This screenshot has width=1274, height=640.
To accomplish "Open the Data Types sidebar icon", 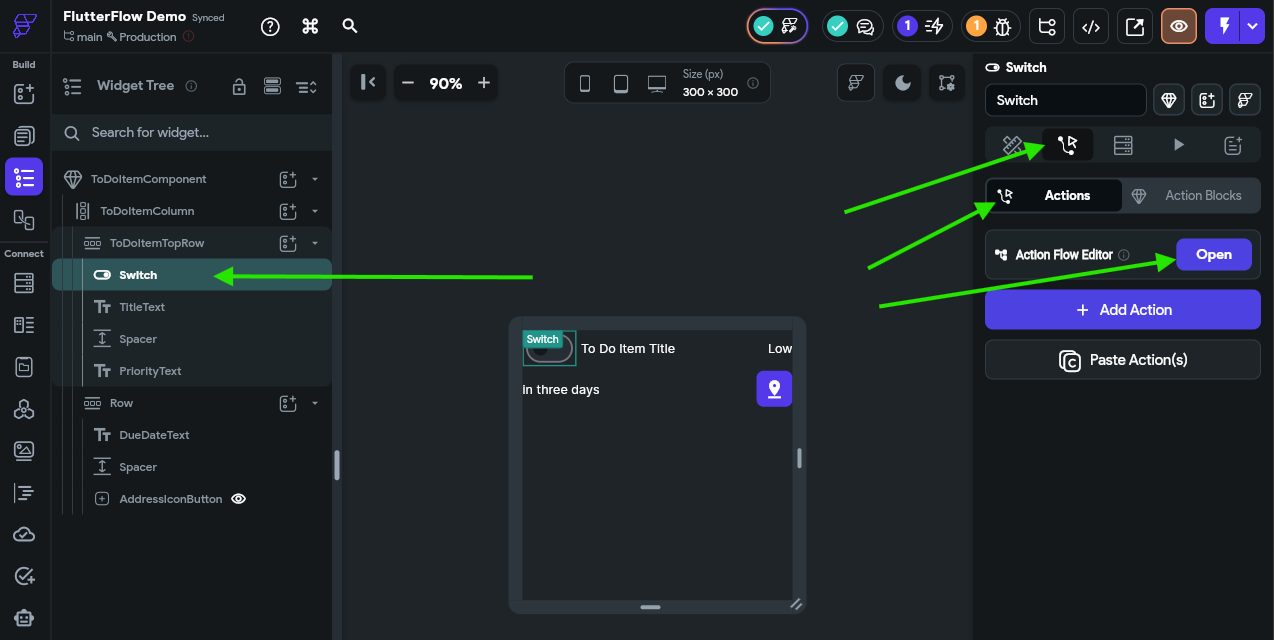I will (x=24, y=325).
